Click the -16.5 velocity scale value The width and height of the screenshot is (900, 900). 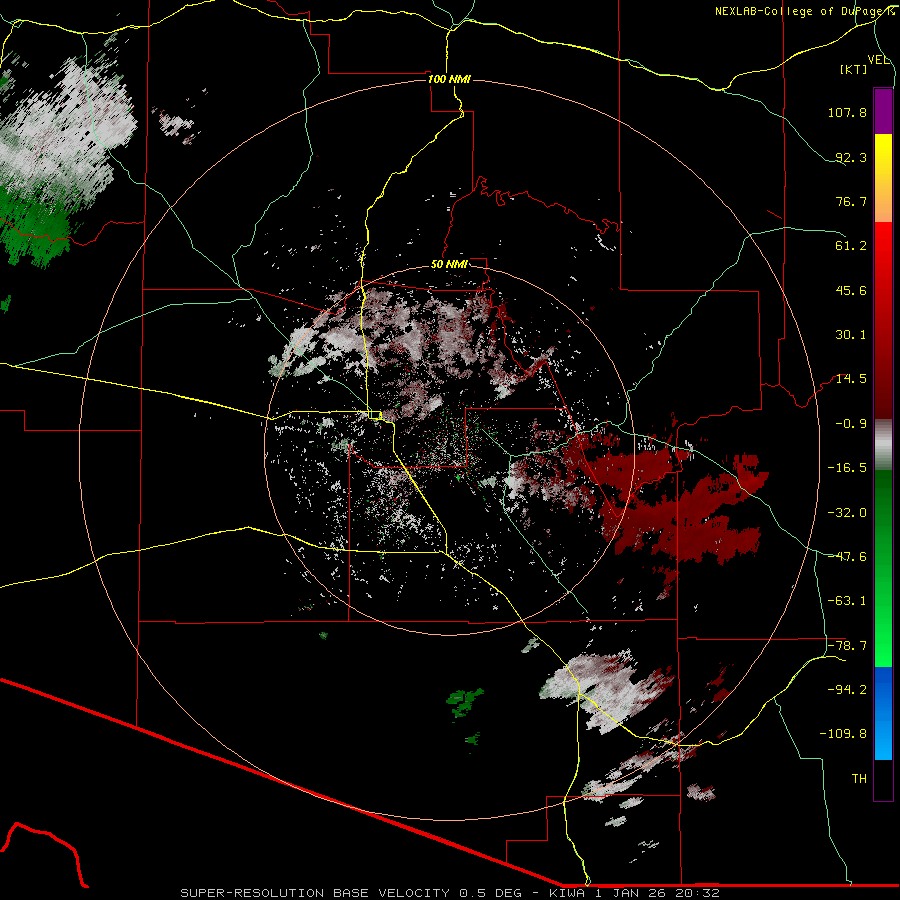click(847, 468)
